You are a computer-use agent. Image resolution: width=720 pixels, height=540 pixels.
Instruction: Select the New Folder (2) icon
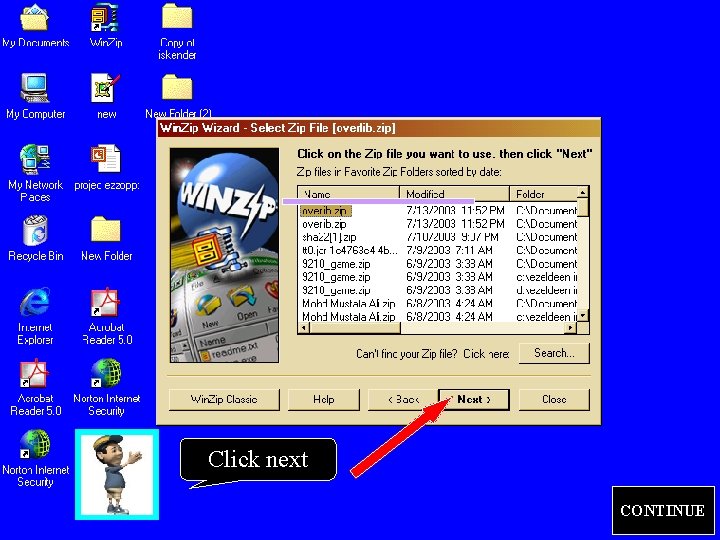point(178,96)
